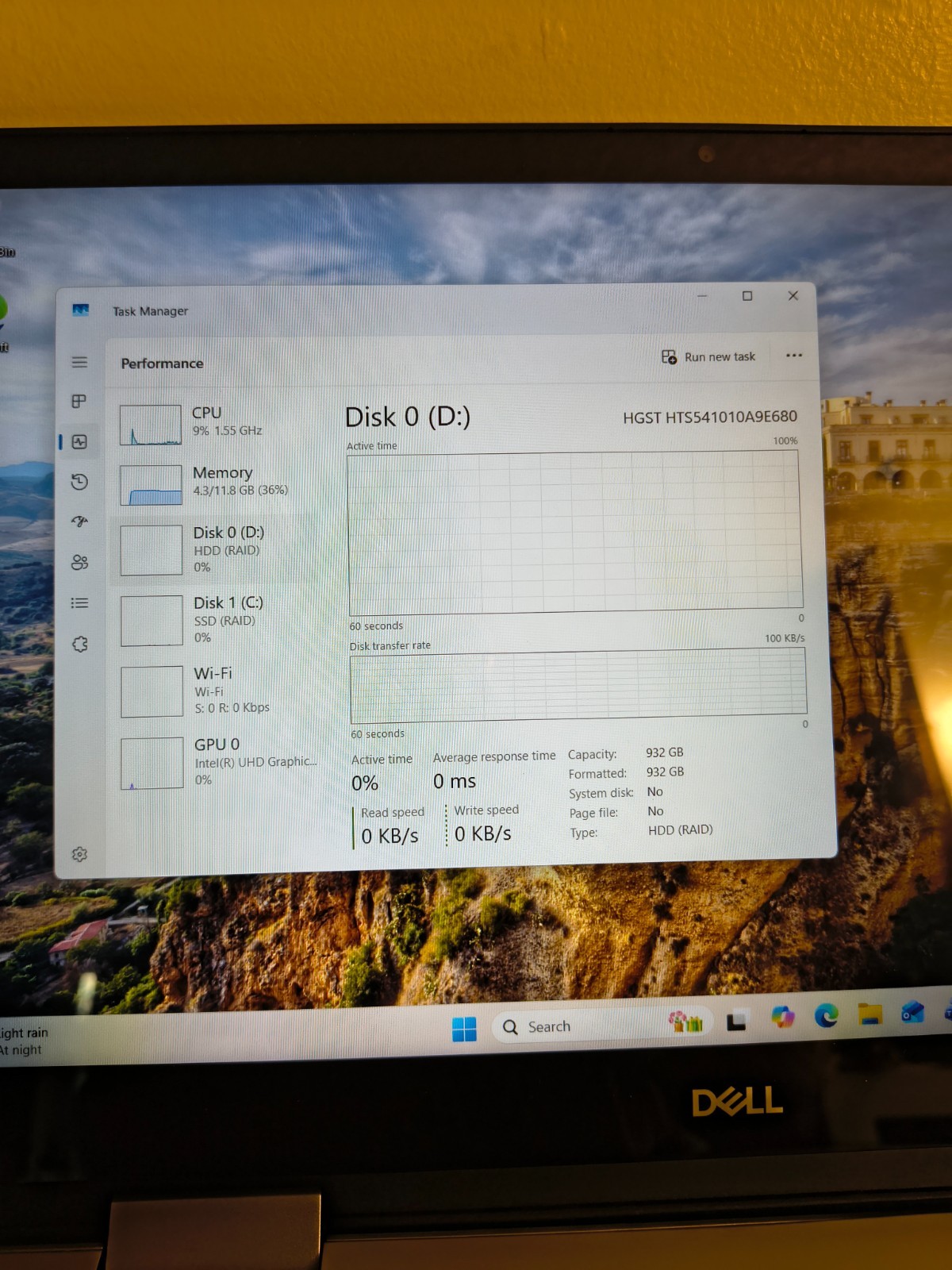Open File Explorer from the taskbar
The image size is (952, 1270).
(869, 1014)
